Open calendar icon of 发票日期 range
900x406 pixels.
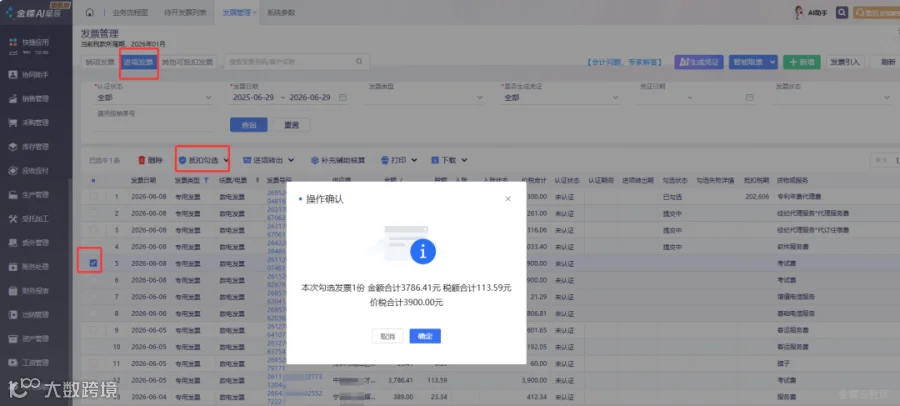click(343, 98)
